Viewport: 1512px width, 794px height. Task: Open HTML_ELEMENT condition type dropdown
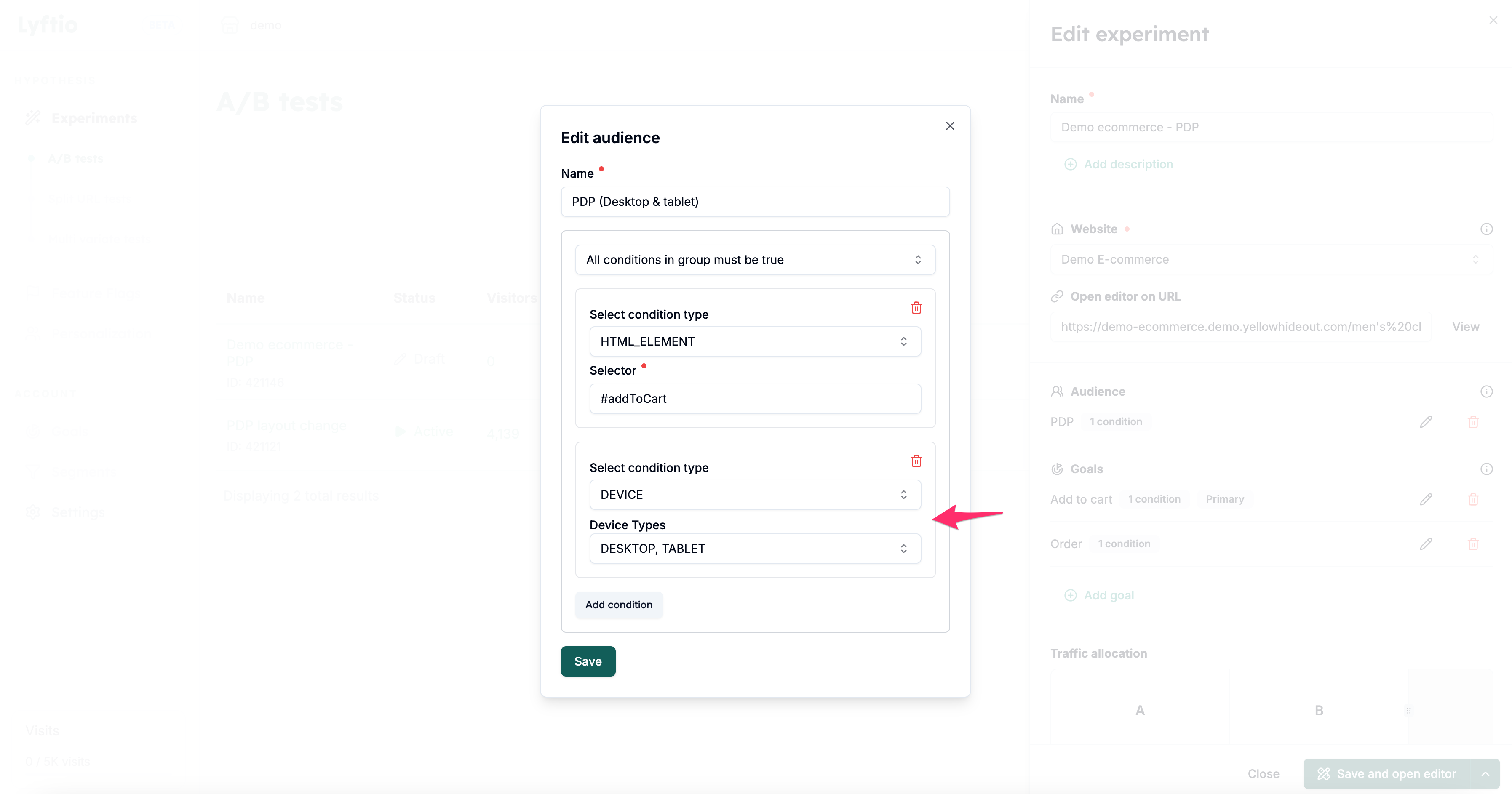tap(755, 341)
